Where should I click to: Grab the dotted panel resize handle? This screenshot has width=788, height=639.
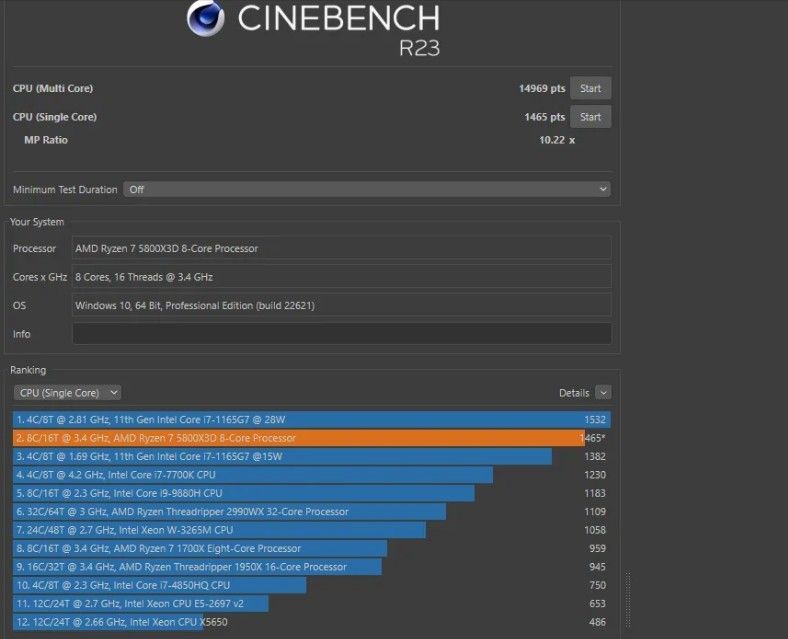pos(628,599)
